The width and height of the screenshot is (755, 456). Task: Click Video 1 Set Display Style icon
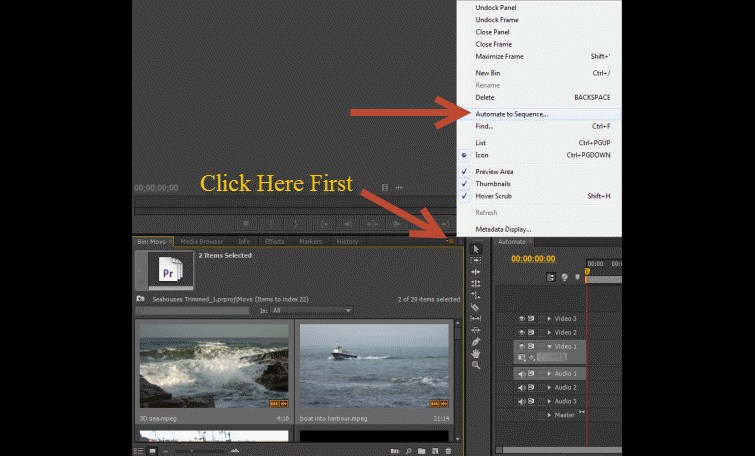coord(521,357)
